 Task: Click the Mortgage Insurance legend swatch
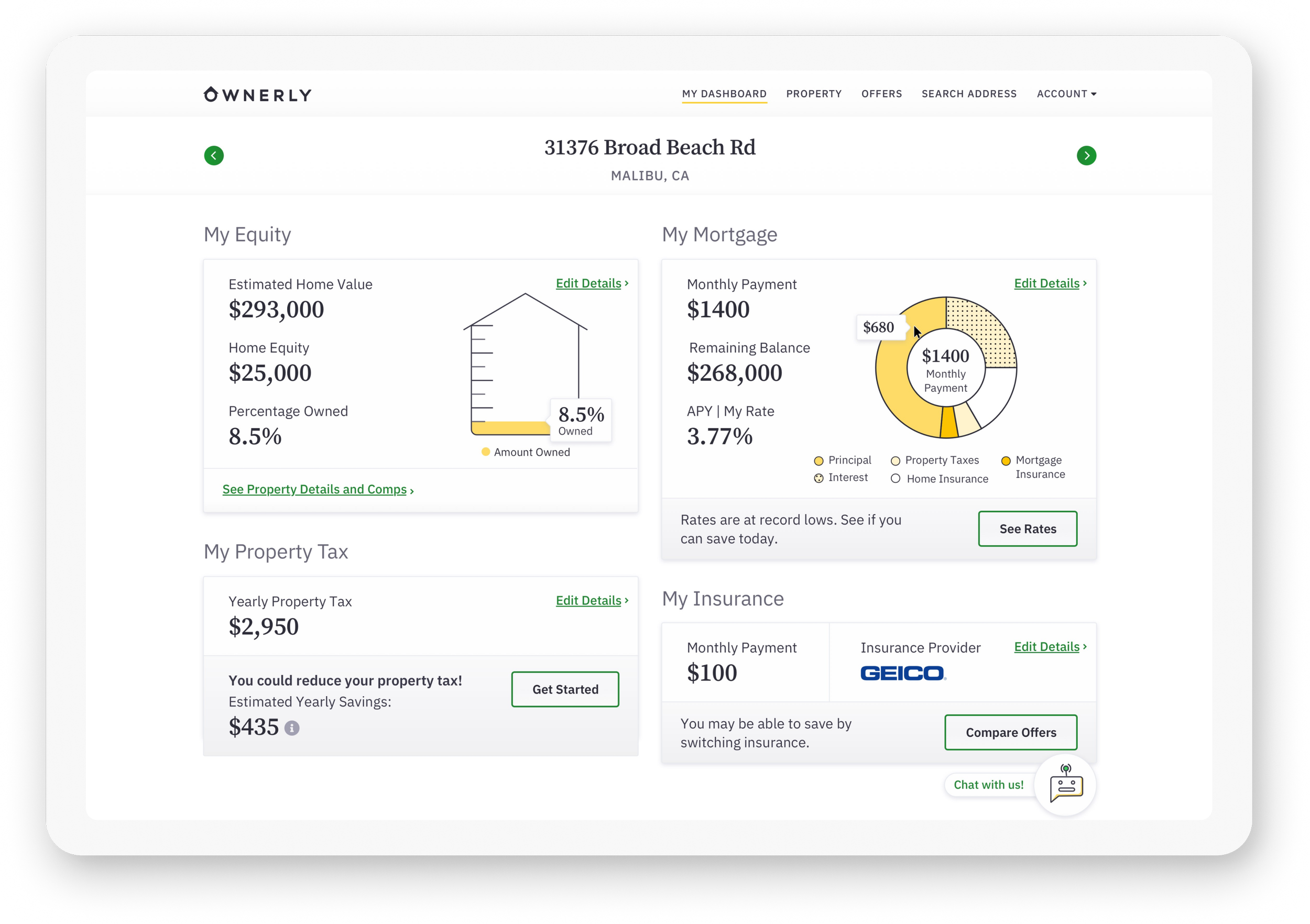coord(1006,461)
